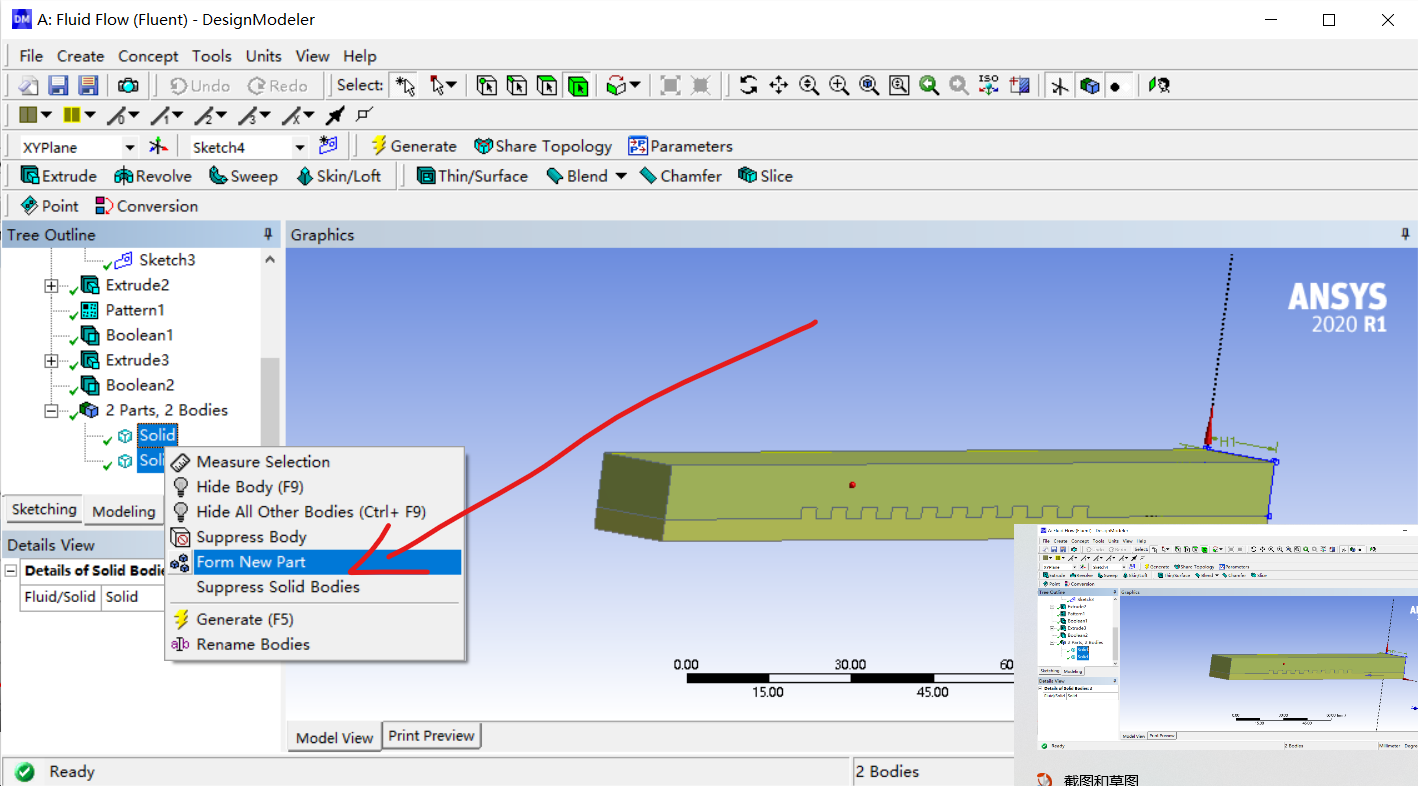Choose Measure Selection menu entry
Screen dimensions: 1418x786
[x=314, y=462]
